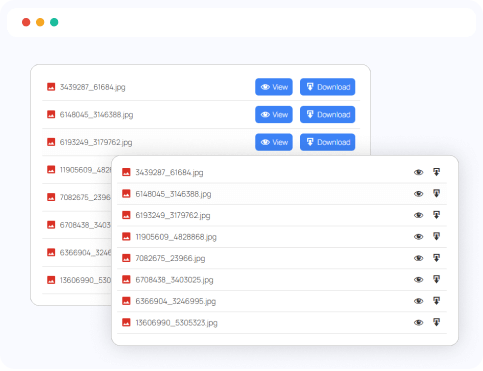Click download icon for 11905609_4828868.jpg

[x=436, y=236]
